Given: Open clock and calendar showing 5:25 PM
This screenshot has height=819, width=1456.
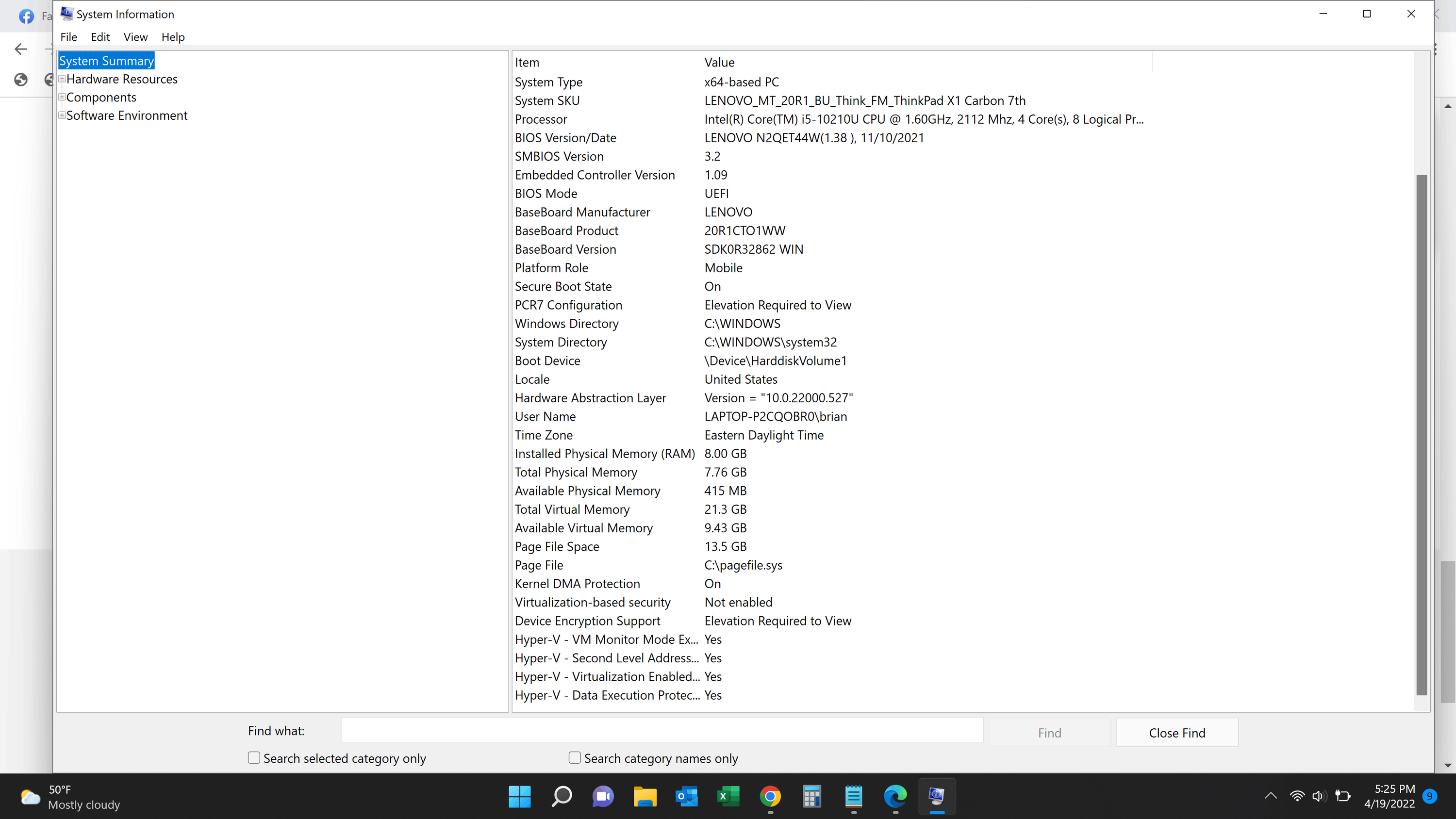Looking at the screenshot, I should [x=1390, y=796].
